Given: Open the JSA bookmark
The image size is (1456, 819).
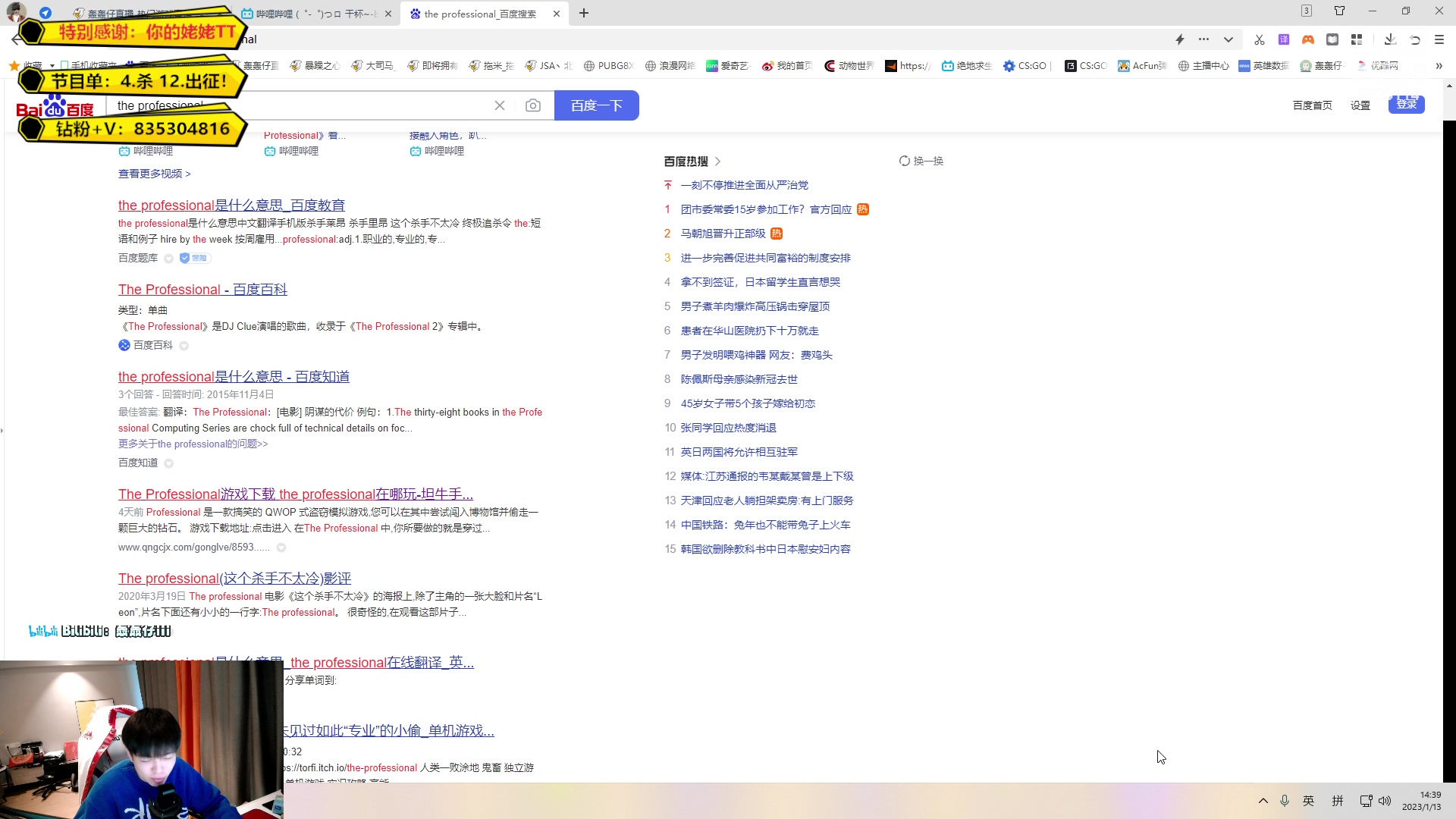Looking at the screenshot, I should coord(549,66).
